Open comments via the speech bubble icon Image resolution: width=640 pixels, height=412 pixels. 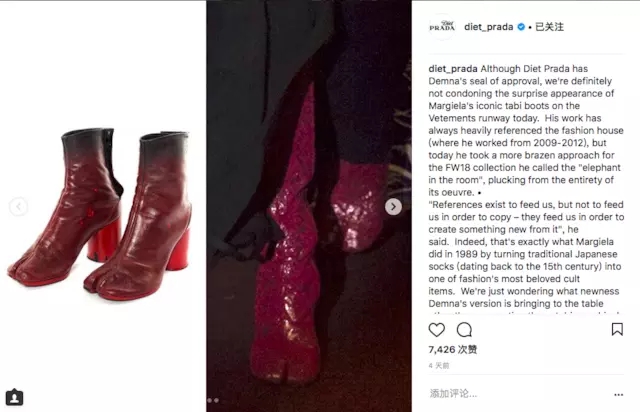click(464, 330)
